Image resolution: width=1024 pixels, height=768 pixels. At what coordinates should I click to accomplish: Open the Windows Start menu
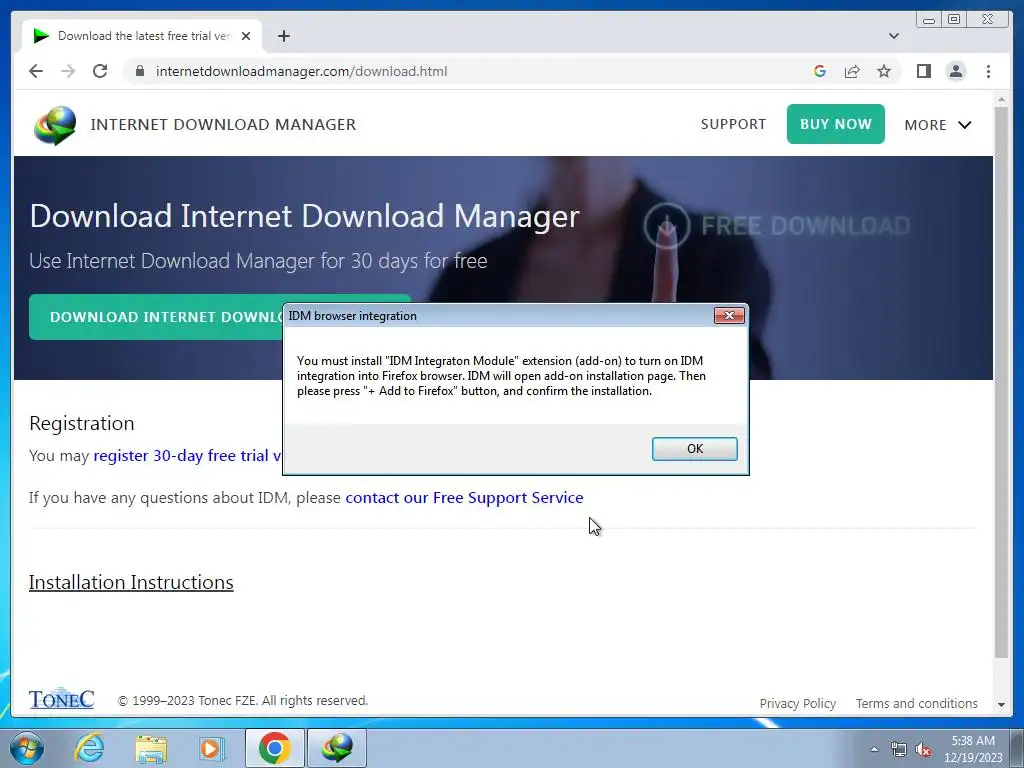pyautogui.click(x=27, y=748)
